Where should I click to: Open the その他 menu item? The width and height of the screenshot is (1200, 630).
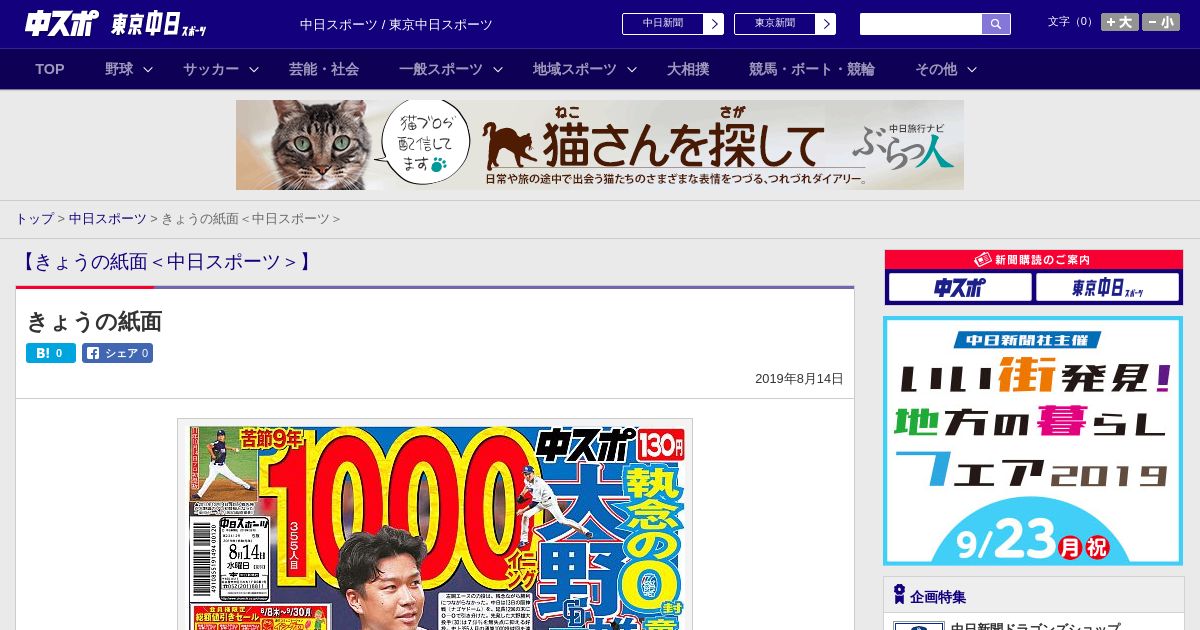coord(936,69)
